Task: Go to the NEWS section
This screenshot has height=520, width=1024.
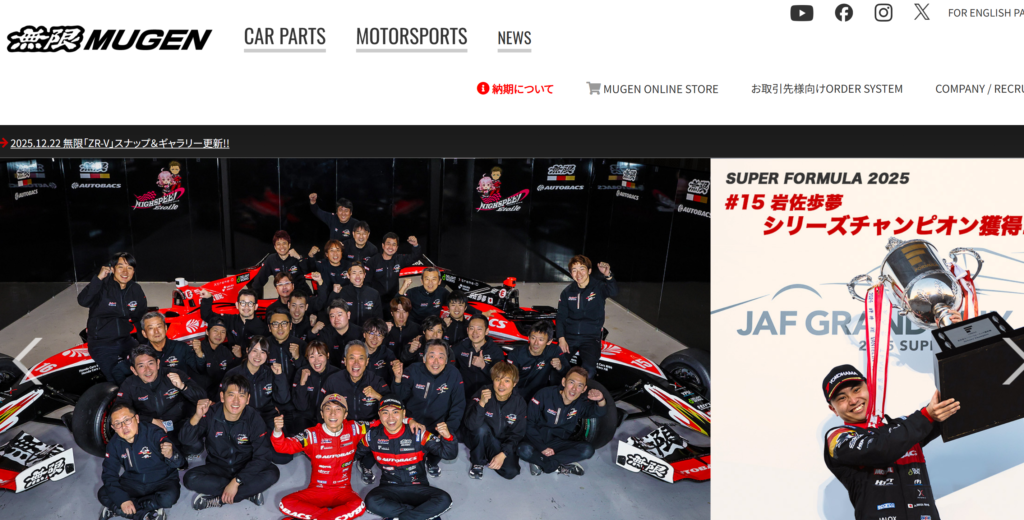Action: (x=514, y=39)
